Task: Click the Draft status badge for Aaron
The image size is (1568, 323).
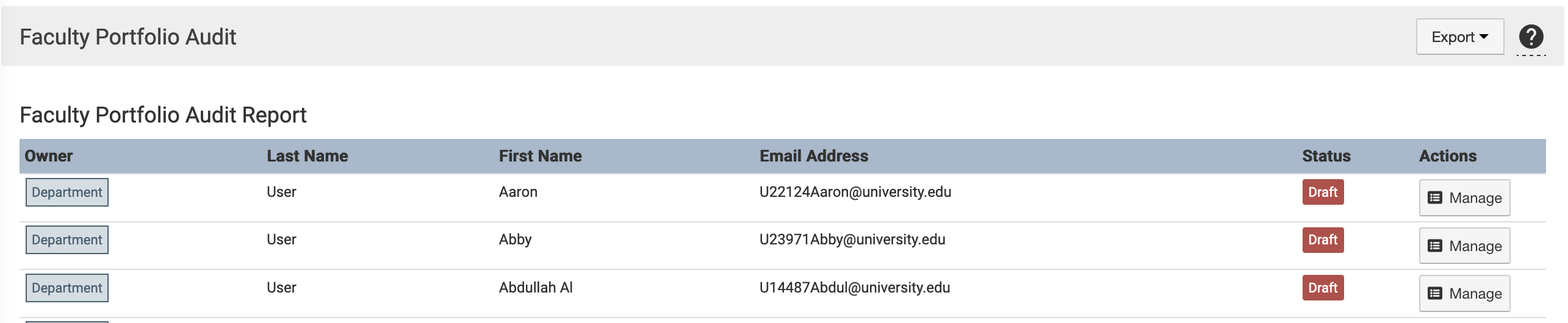Action: (x=1322, y=193)
